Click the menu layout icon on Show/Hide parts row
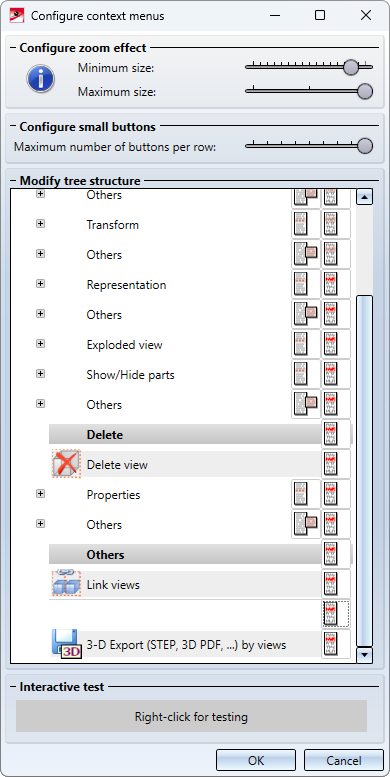The width and height of the screenshot is (390, 777). coord(306,374)
